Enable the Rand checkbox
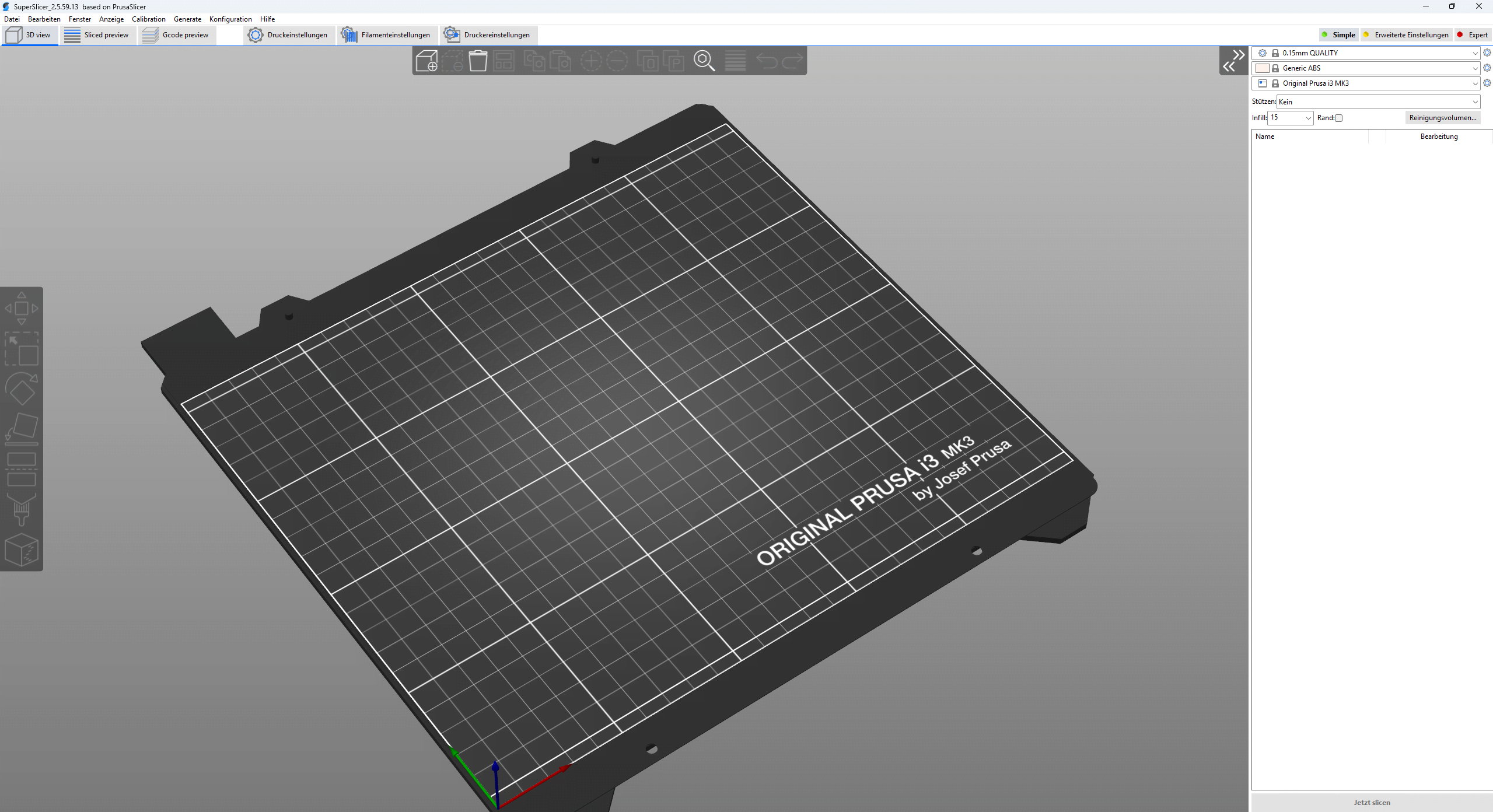Image resolution: width=1493 pixels, height=812 pixels. [1339, 118]
